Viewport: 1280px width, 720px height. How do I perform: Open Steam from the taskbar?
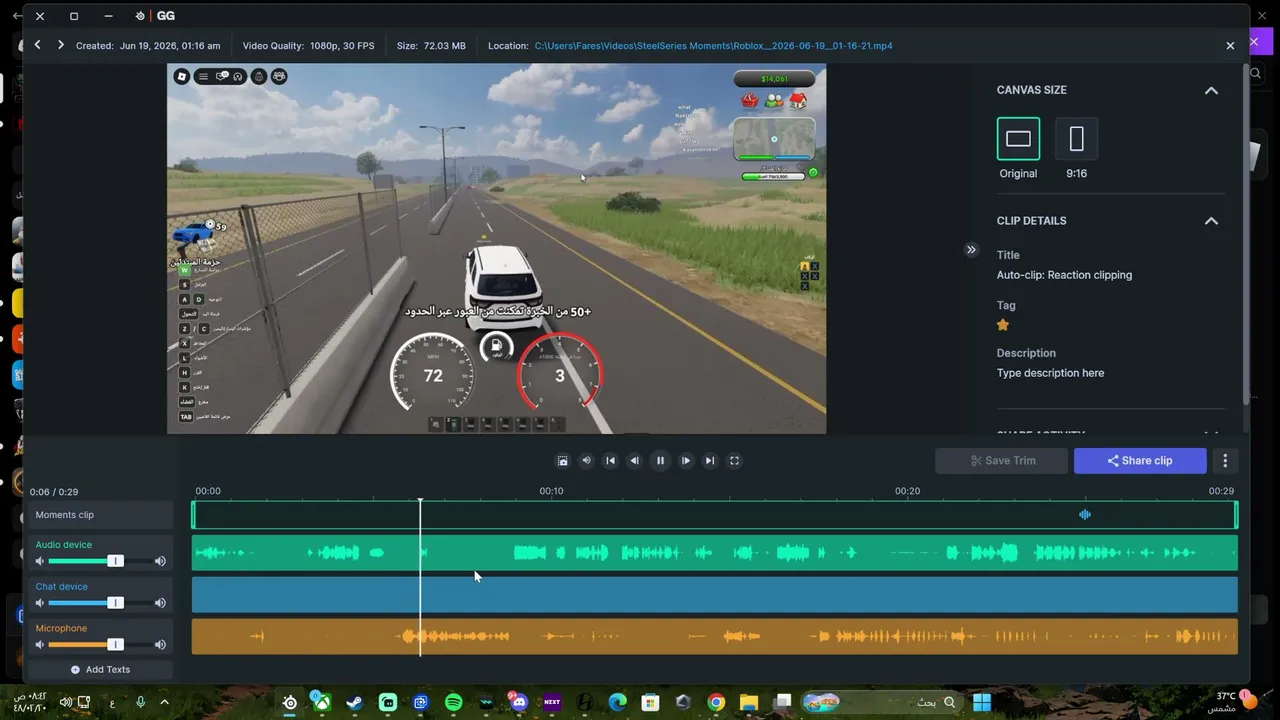coord(354,702)
